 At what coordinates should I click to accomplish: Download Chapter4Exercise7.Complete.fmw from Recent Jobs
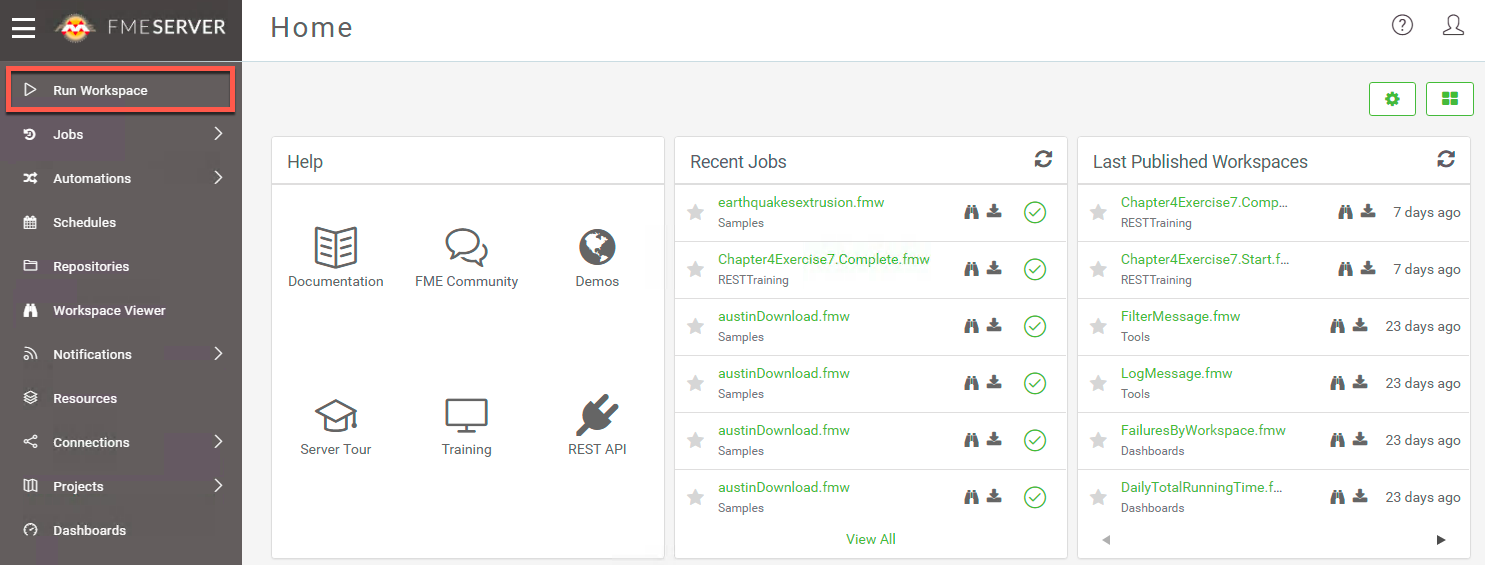(994, 268)
